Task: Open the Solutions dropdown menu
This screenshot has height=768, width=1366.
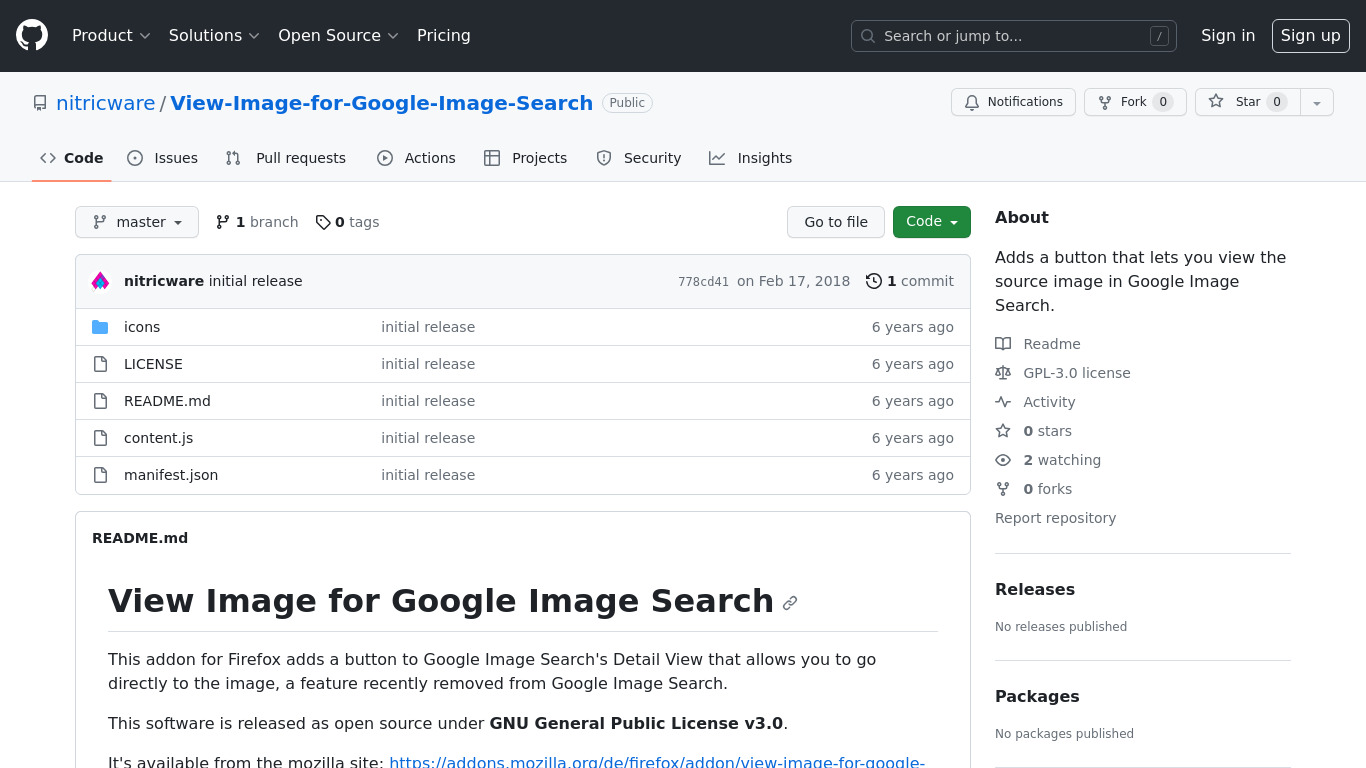Action: pos(214,35)
